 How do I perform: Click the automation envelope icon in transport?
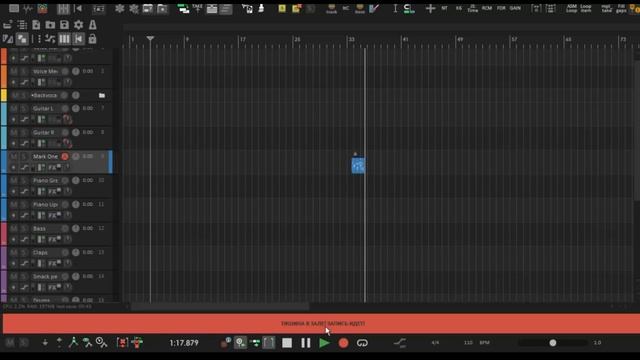point(400,343)
